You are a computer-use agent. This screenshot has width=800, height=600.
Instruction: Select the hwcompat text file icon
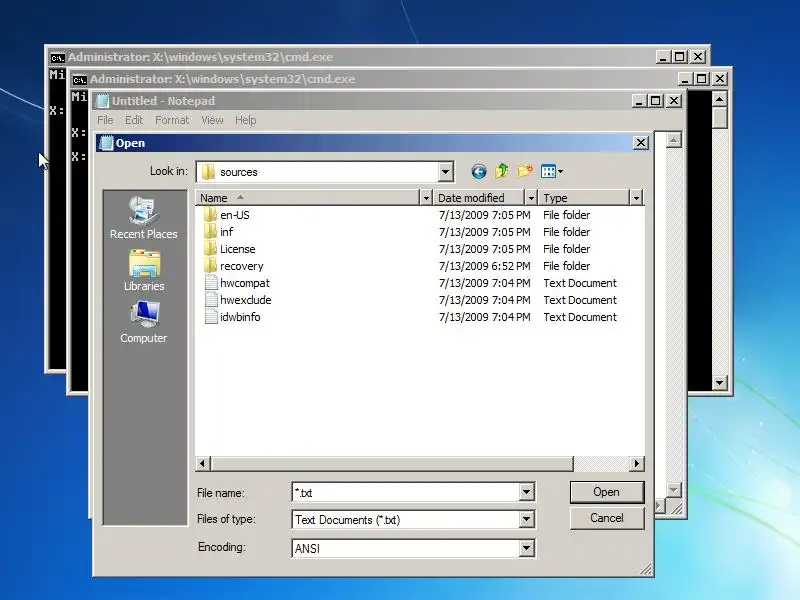[211, 283]
